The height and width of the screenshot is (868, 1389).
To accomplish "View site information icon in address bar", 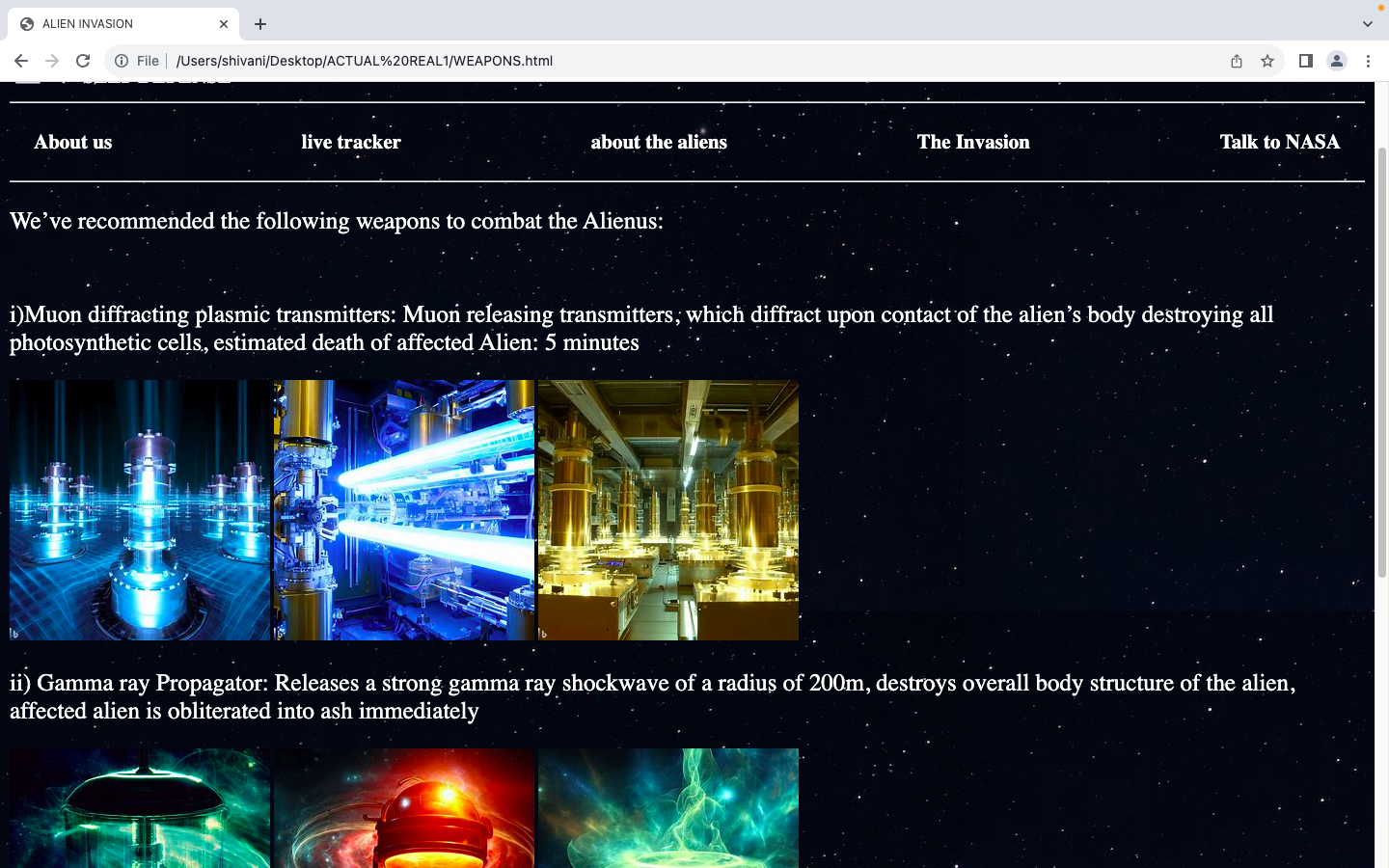I will coord(122,61).
